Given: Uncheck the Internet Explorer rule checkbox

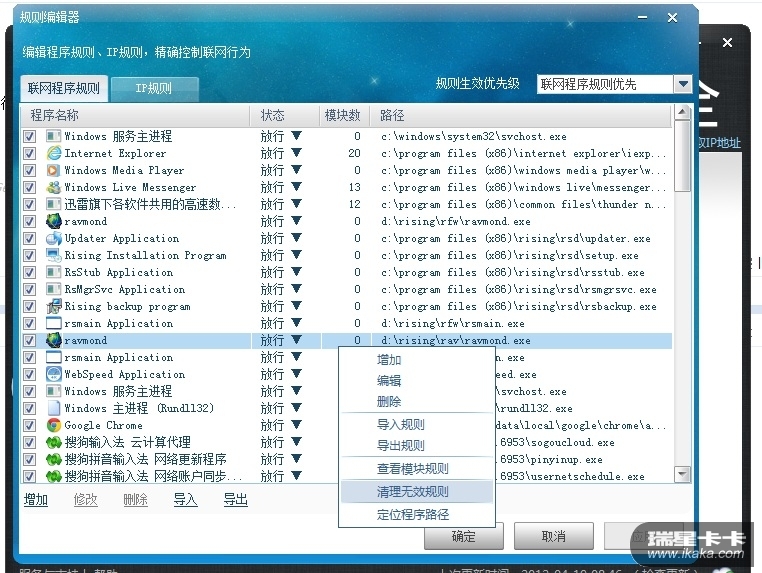Looking at the screenshot, I should coord(30,153).
